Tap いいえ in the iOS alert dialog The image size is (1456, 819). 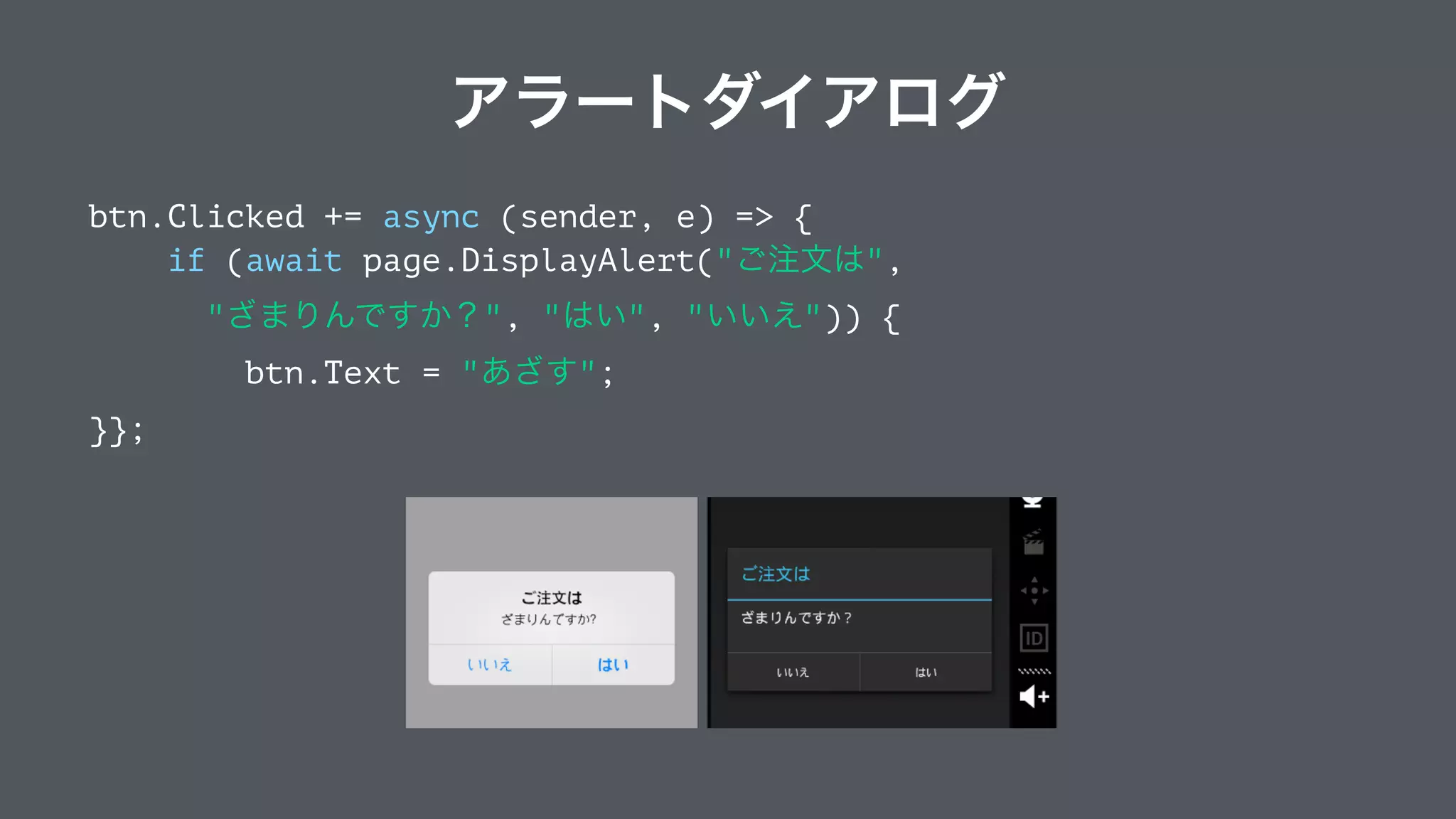coord(490,665)
